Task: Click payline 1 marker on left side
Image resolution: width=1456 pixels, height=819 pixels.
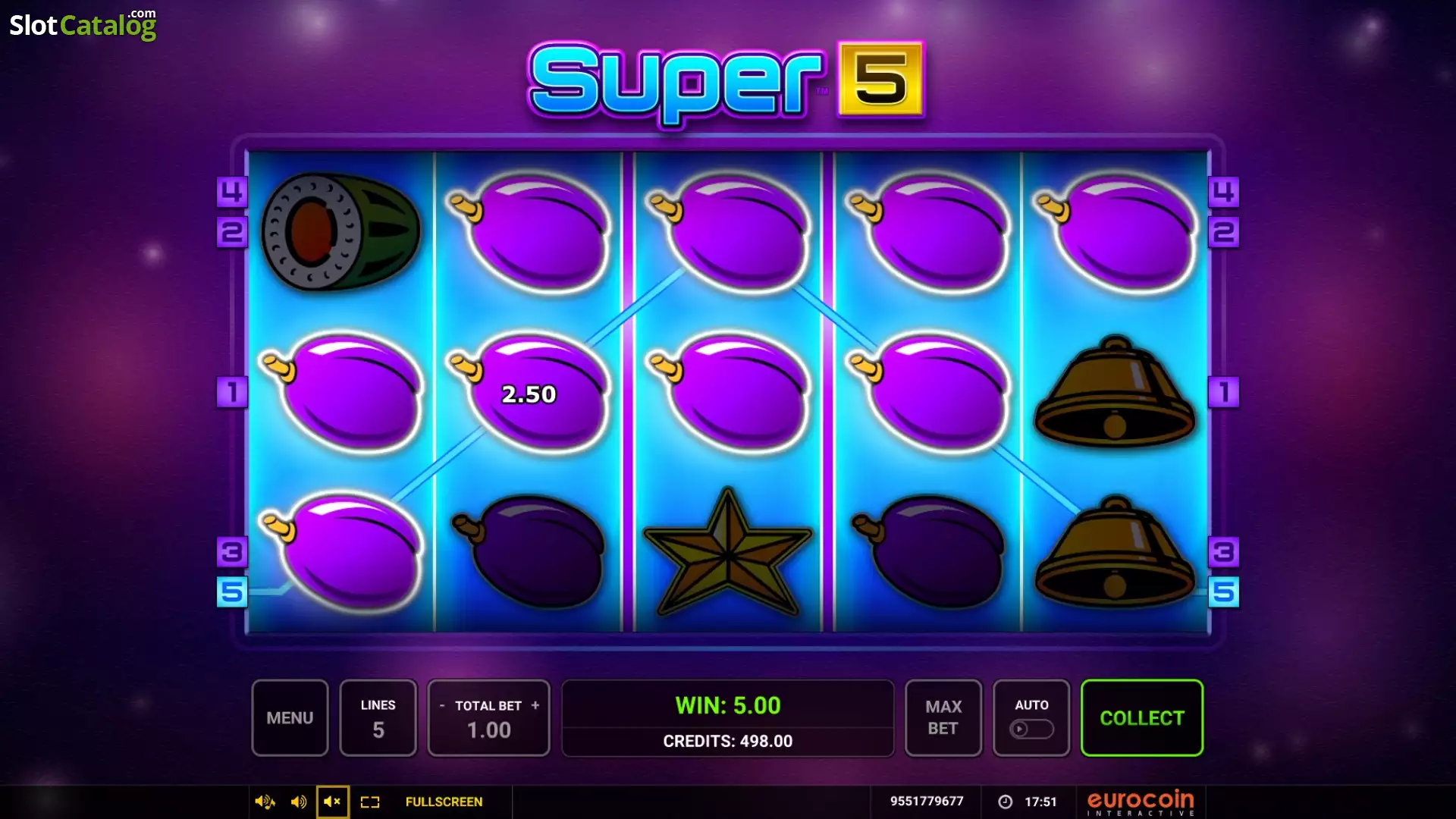Action: click(232, 392)
